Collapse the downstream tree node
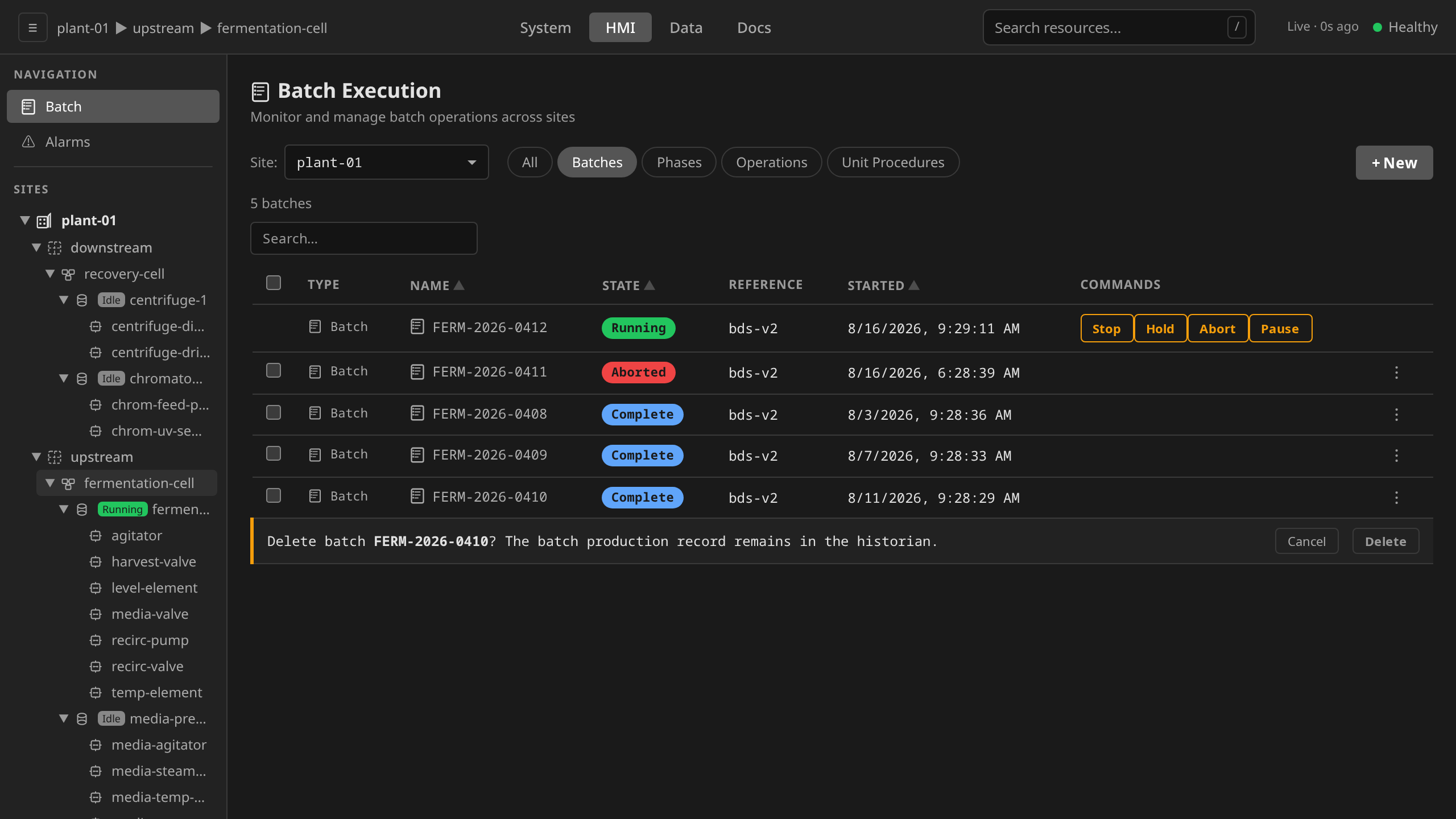Viewport: 1456px width, 819px height. (x=36, y=247)
